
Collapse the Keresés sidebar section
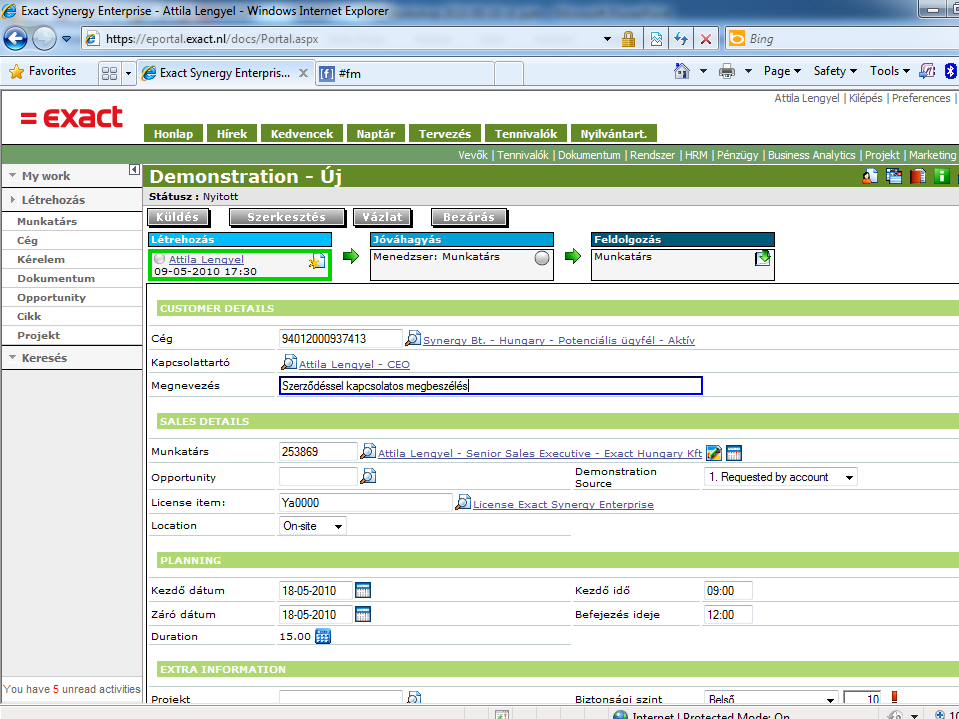tap(12, 358)
